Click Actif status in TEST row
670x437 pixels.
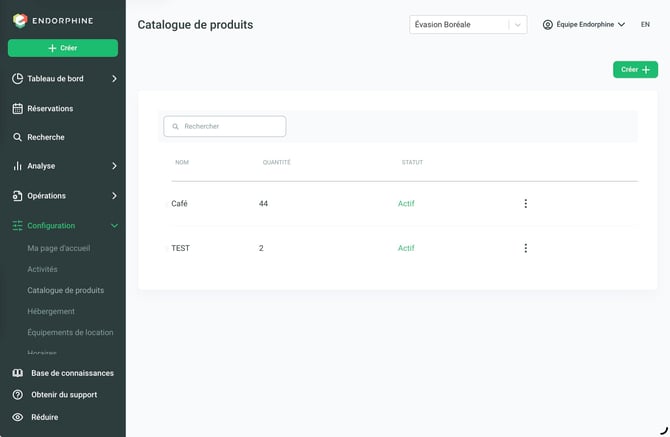(x=406, y=248)
